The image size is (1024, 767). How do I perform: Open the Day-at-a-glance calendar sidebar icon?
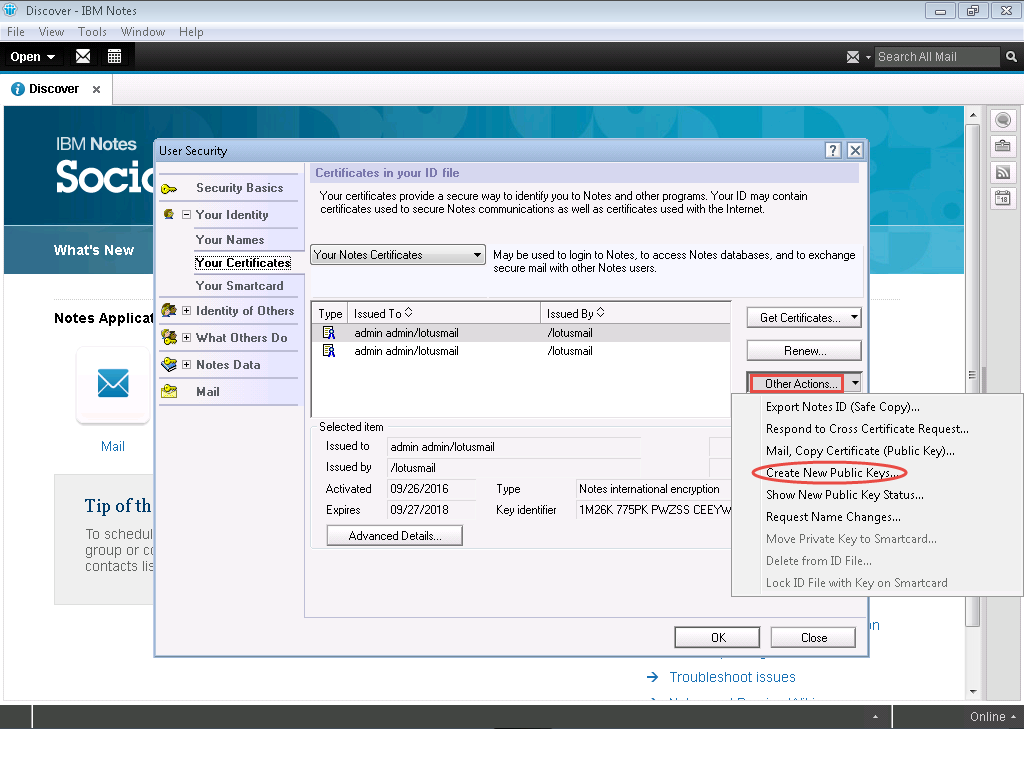click(x=1003, y=197)
